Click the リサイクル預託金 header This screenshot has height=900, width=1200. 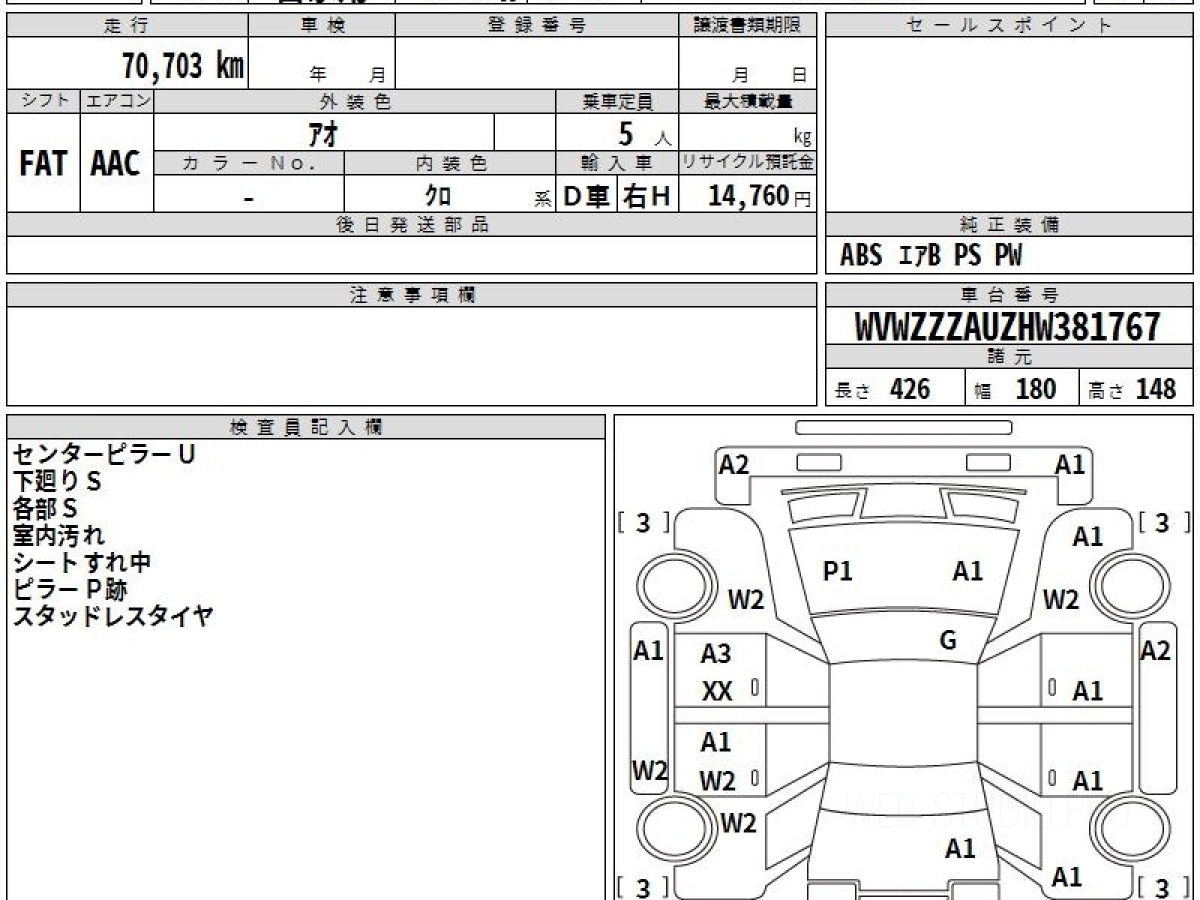(748, 163)
